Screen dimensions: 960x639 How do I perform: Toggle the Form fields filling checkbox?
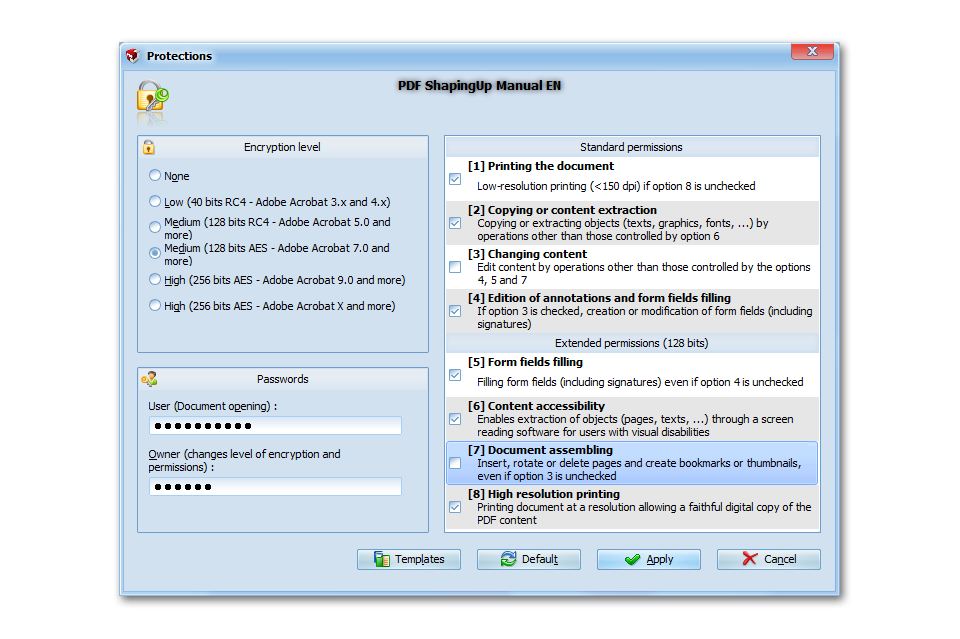455,375
